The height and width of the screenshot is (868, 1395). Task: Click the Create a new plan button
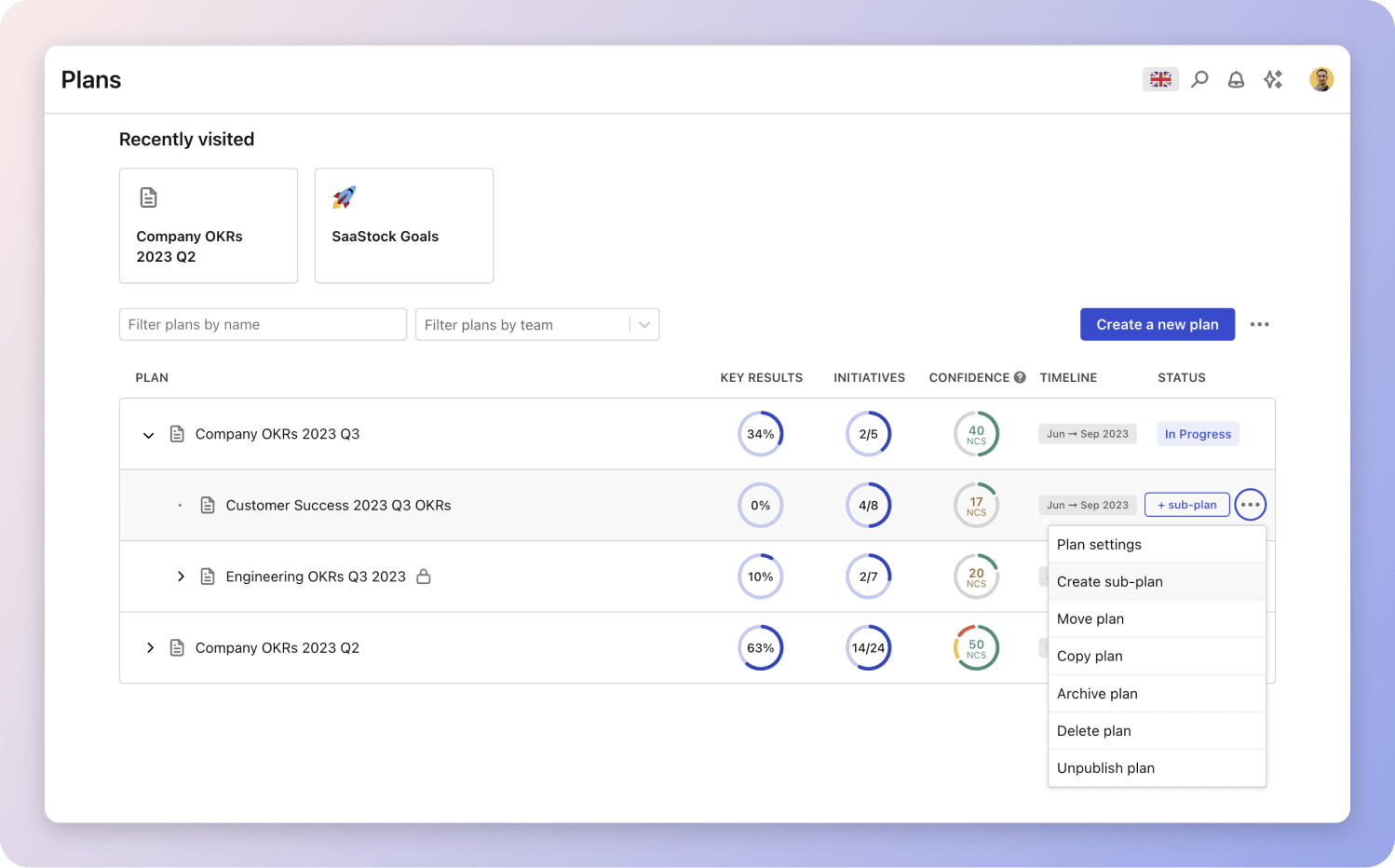click(1157, 324)
